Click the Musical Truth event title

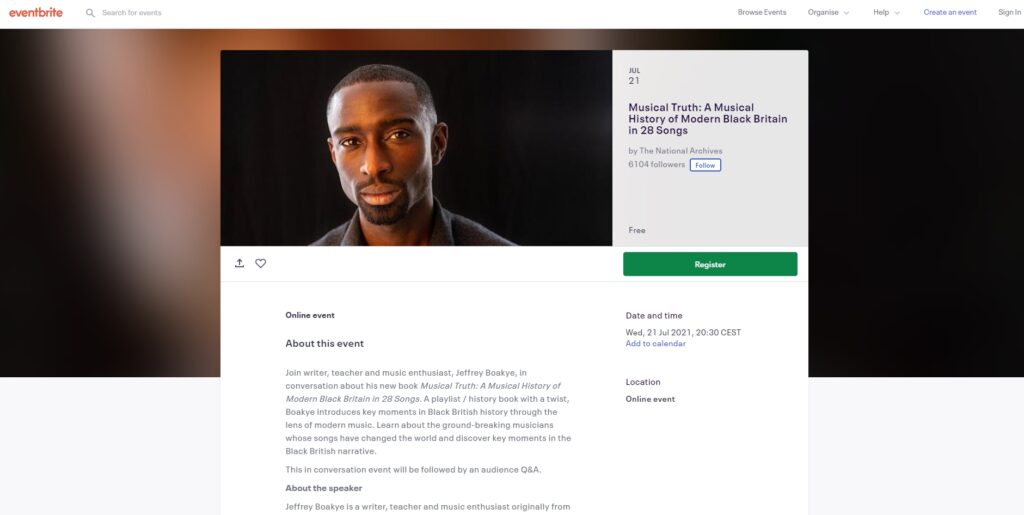pos(707,119)
